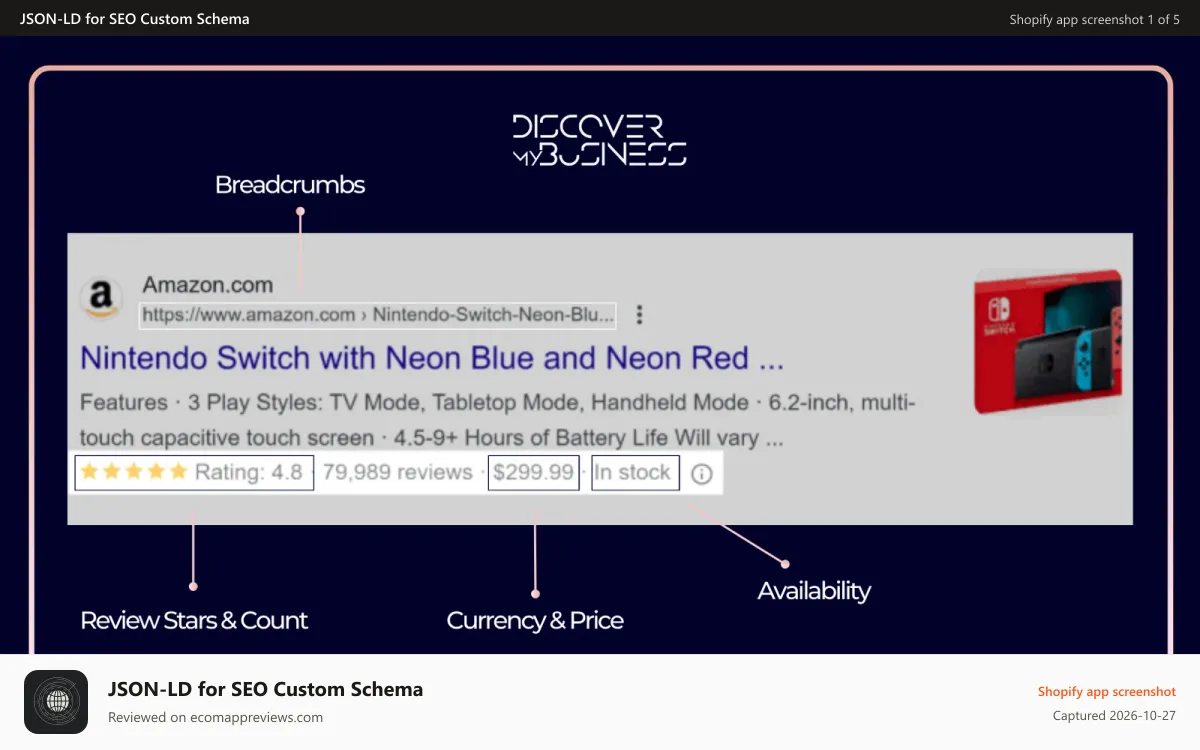The image size is (1200, 750).
Task: Click the top bar JSON-LD for SEO title
Action: pos(135,19)
